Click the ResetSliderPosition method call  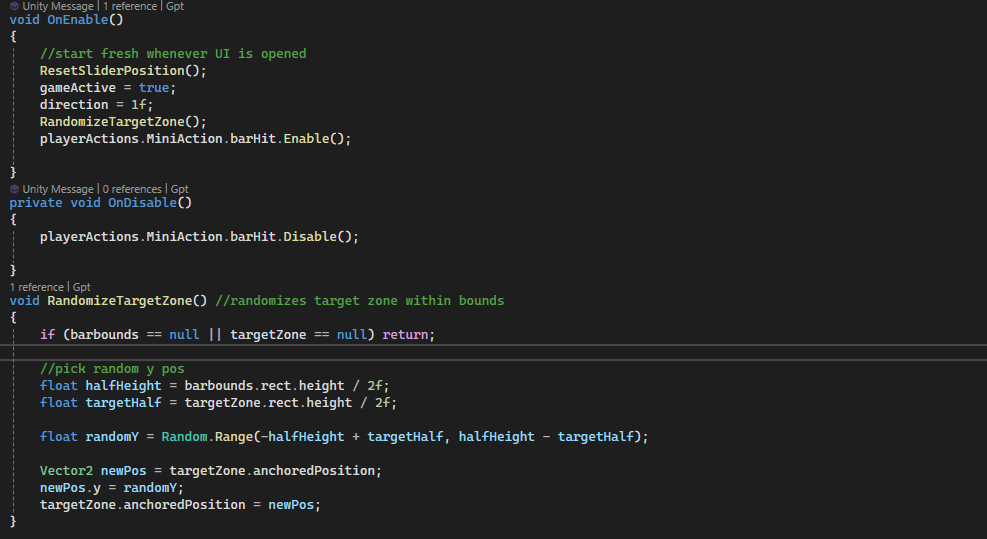[112, 71]
